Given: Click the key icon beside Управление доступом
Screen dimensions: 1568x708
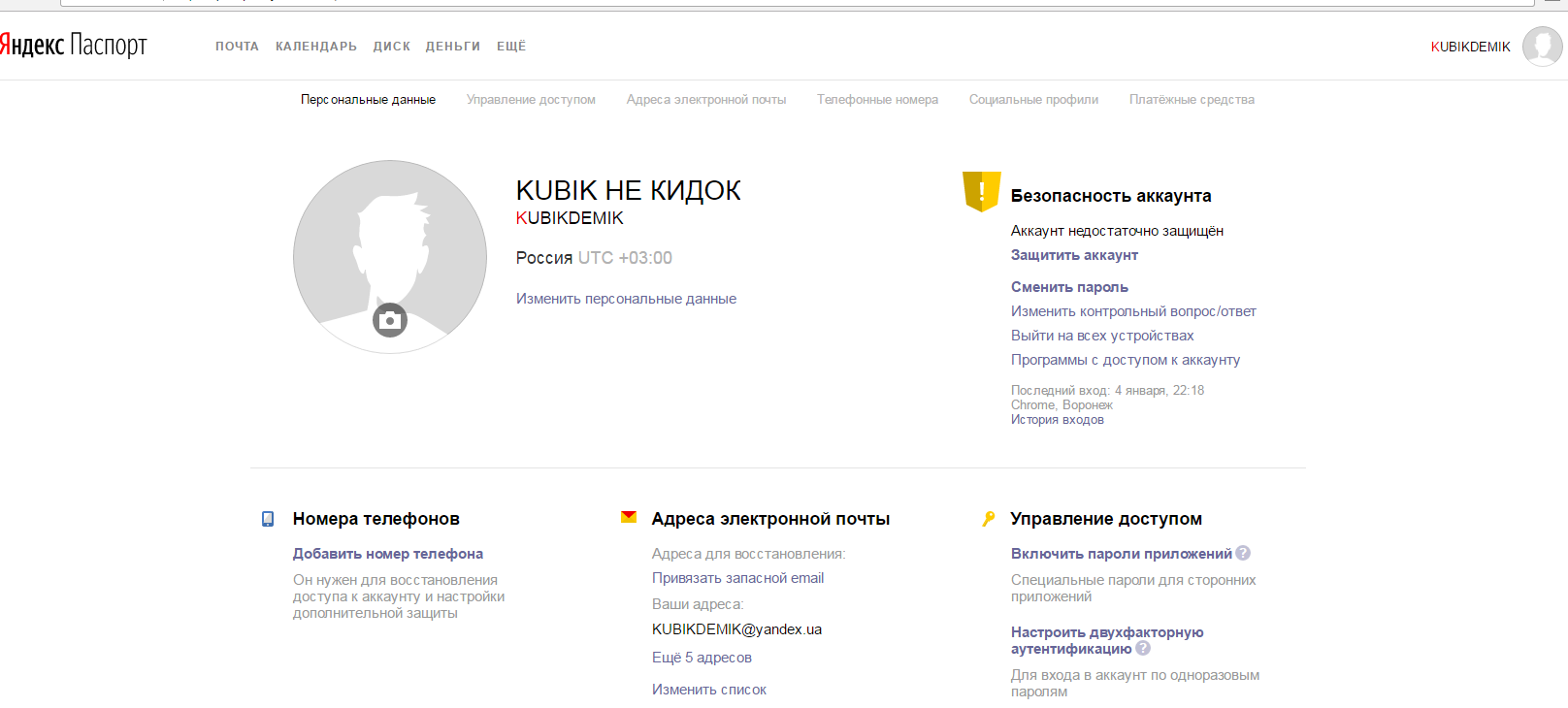Looking at the screenshot, I should point(988,519).
